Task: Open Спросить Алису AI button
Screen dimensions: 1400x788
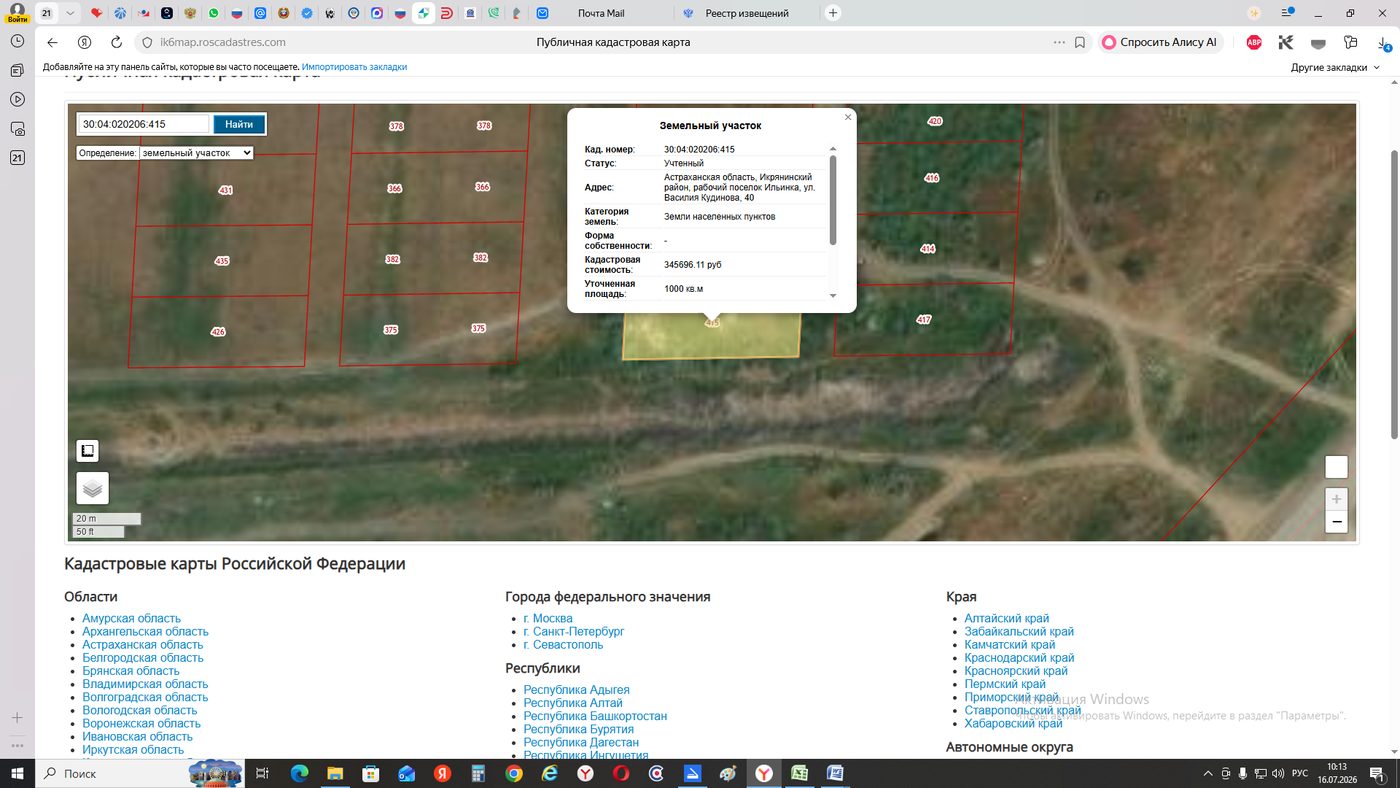Action: coord(1160,42)
